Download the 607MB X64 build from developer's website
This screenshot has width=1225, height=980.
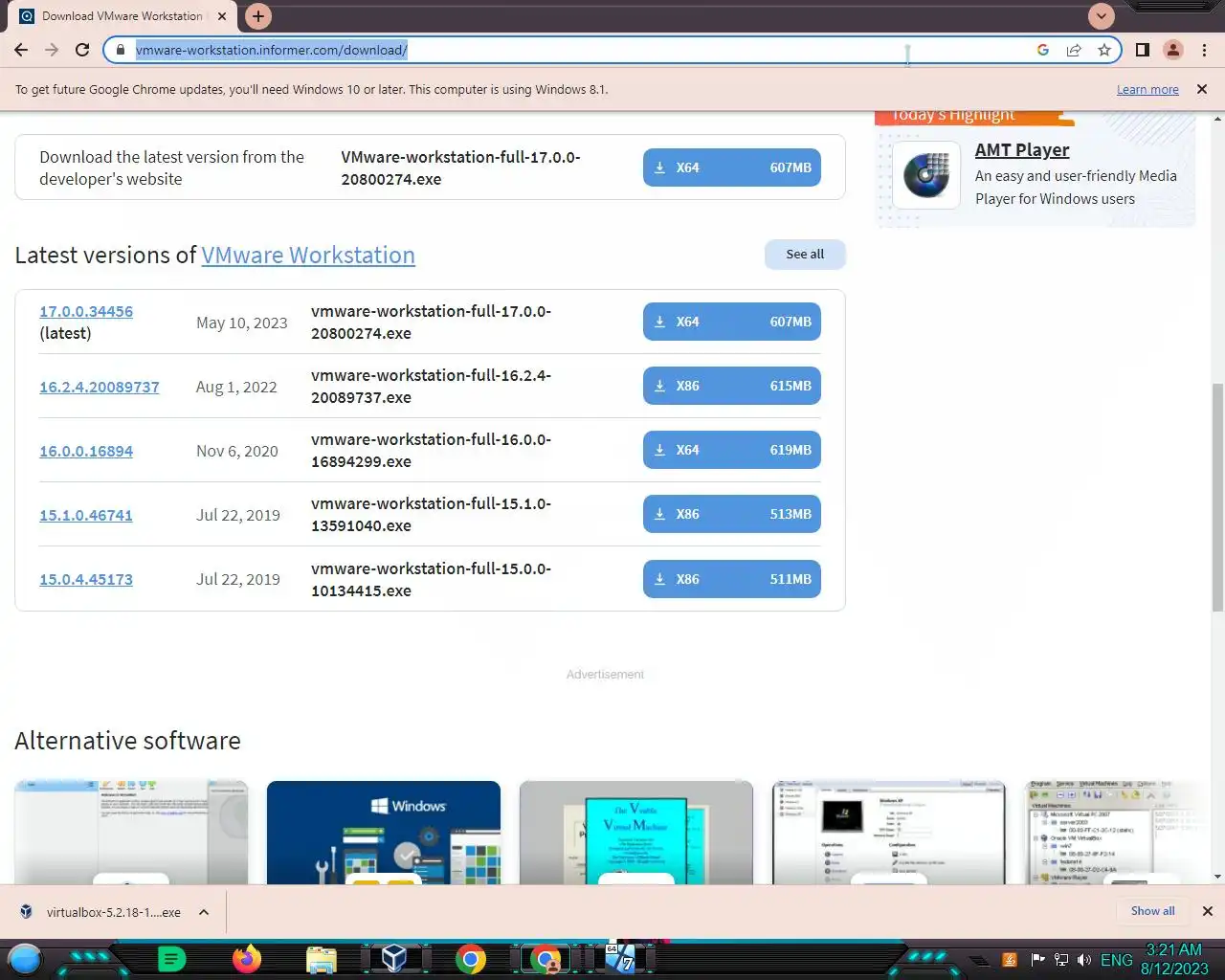coord(732,167)
